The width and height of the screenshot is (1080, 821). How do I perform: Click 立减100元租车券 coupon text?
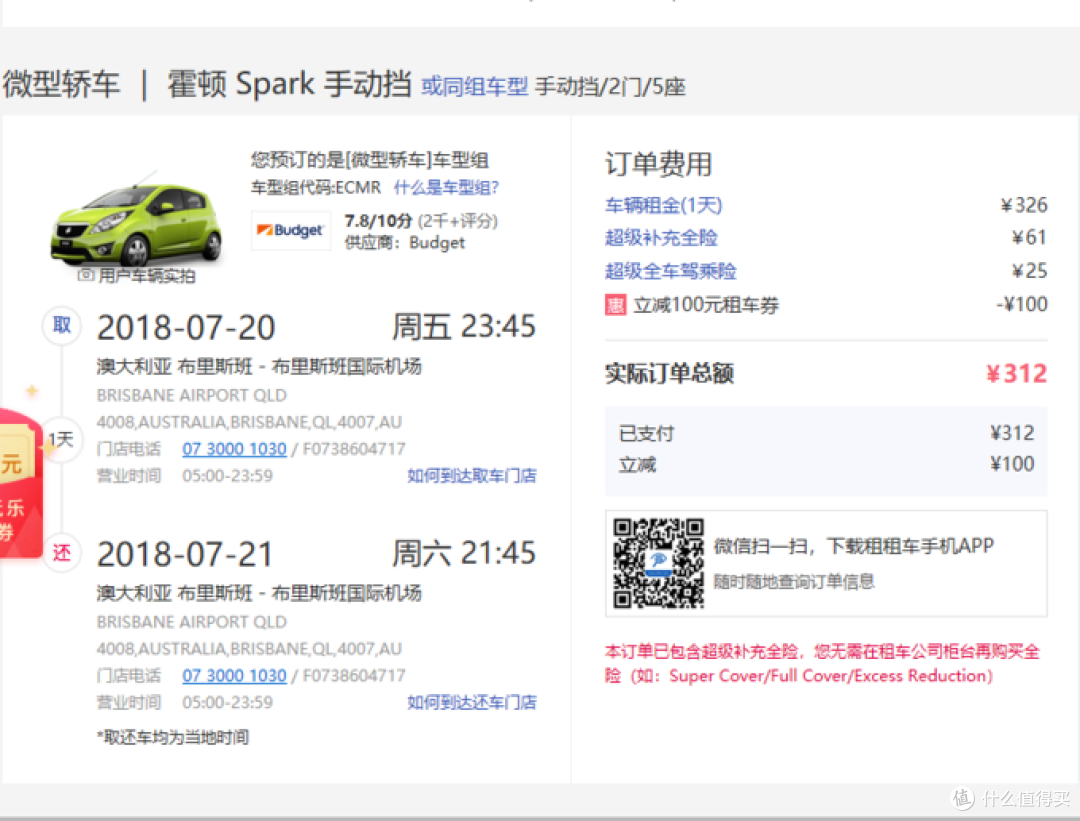(706, 304)
